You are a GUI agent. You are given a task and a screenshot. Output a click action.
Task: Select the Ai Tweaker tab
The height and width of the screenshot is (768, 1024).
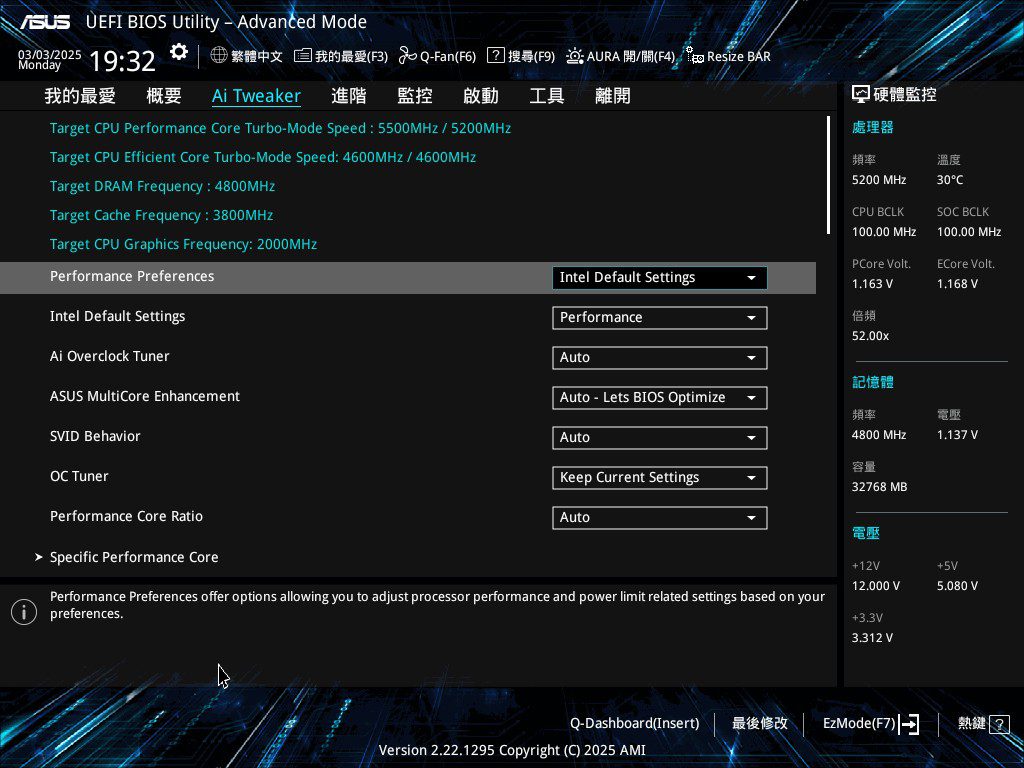coord(256,96)
